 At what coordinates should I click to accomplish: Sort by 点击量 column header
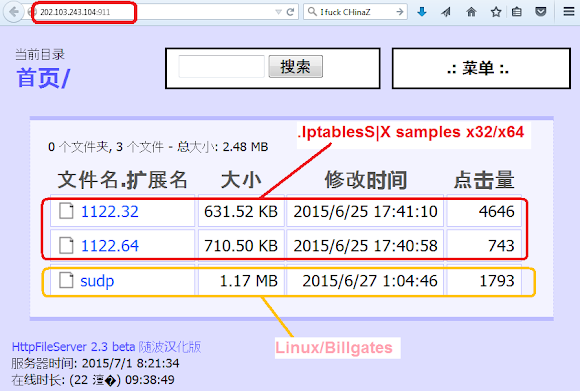click(484, 180)
